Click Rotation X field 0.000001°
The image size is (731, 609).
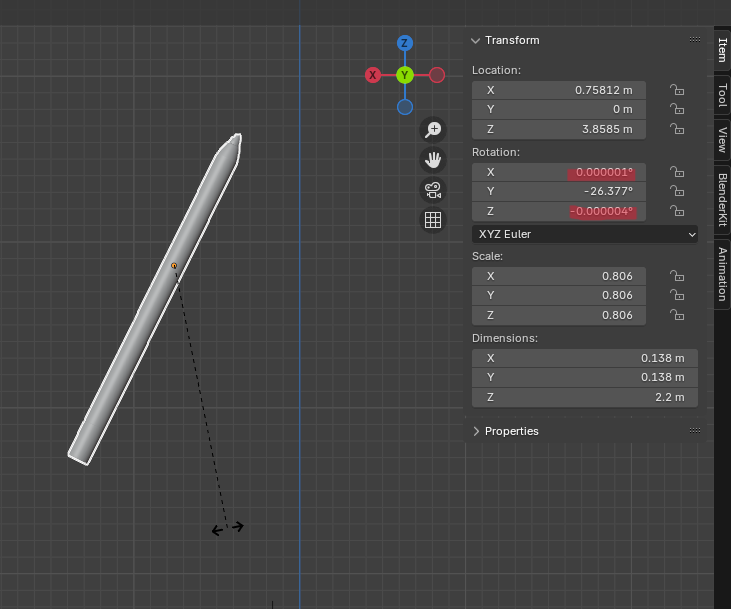coord(559,172)
